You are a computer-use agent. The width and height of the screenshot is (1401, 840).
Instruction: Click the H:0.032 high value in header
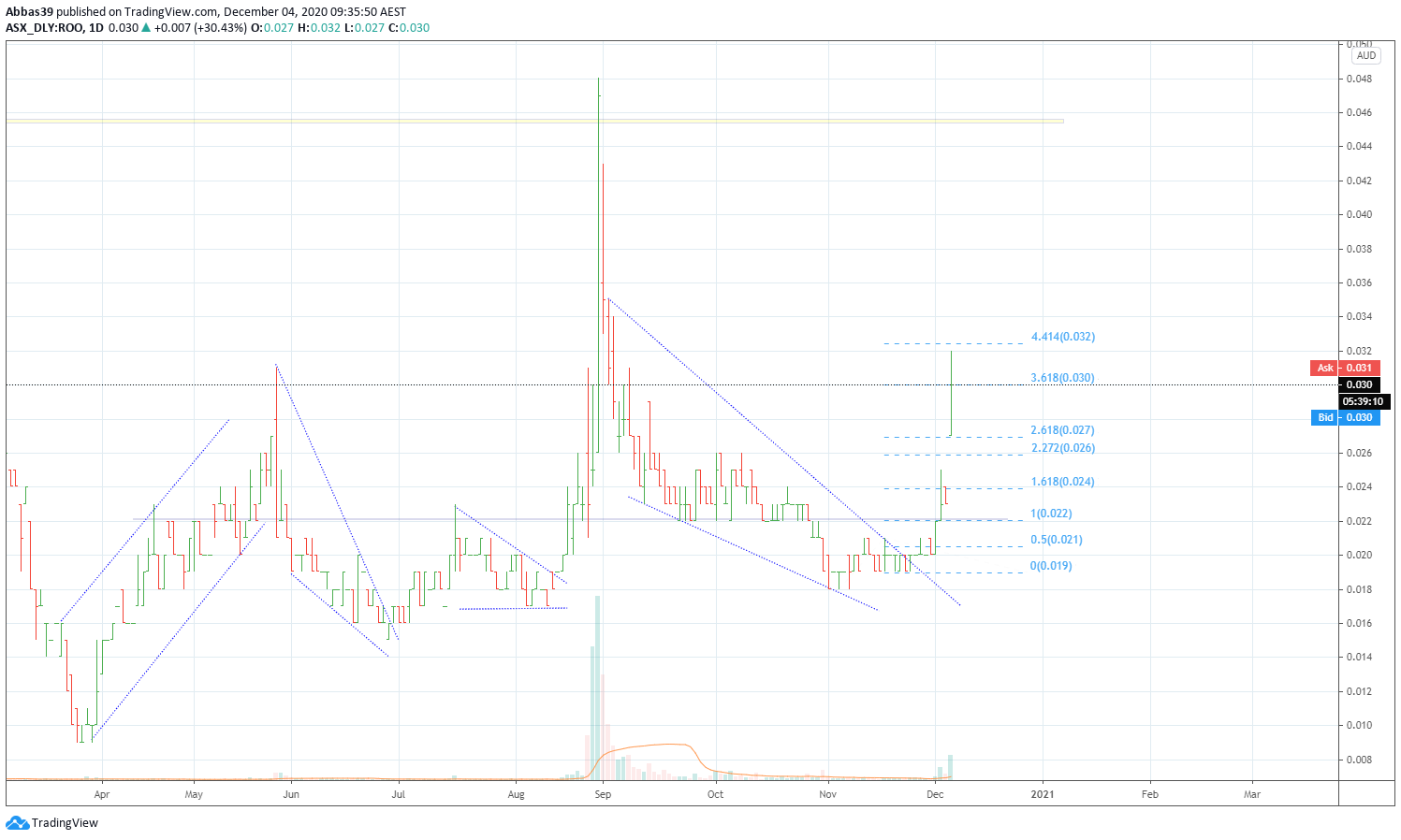[319, 28]
